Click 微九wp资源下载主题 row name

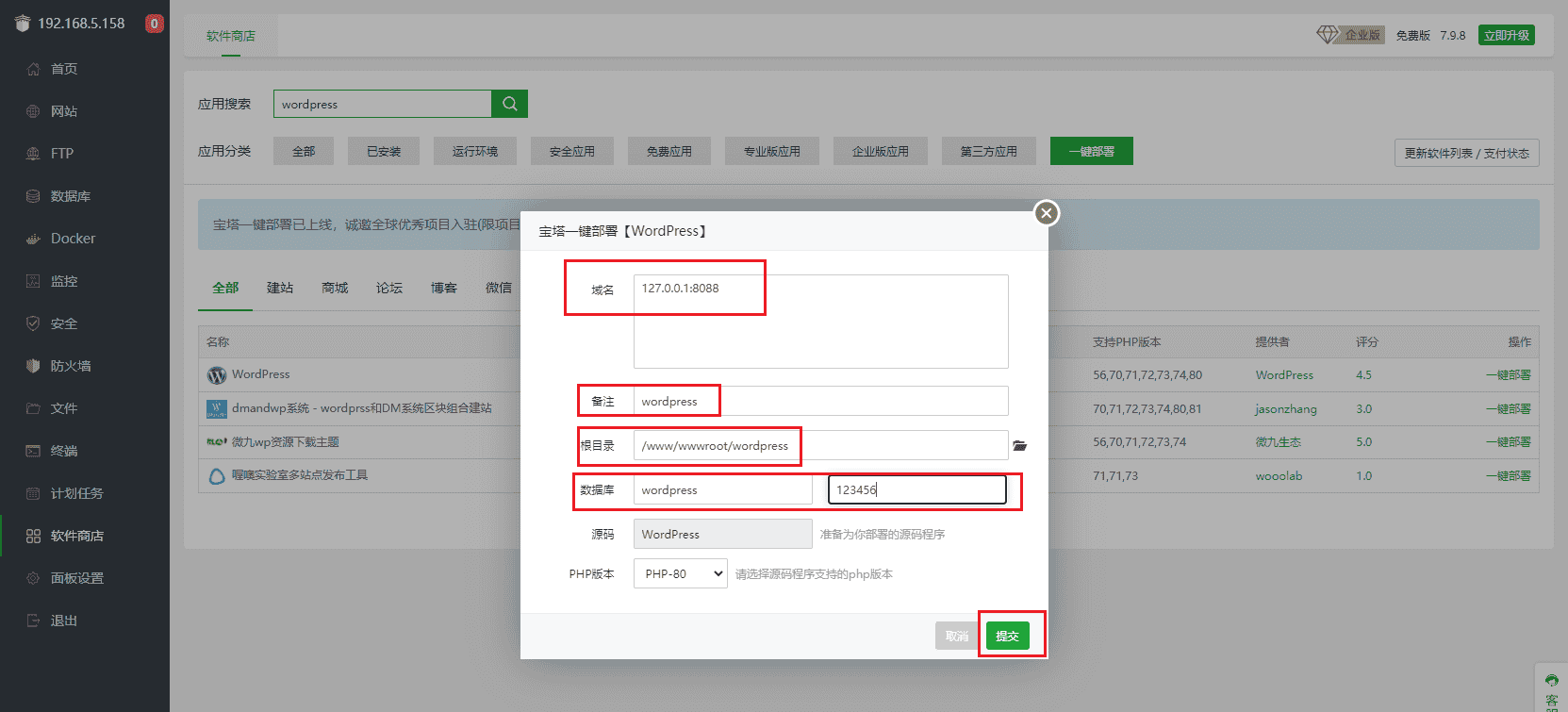tap(286, 441)
